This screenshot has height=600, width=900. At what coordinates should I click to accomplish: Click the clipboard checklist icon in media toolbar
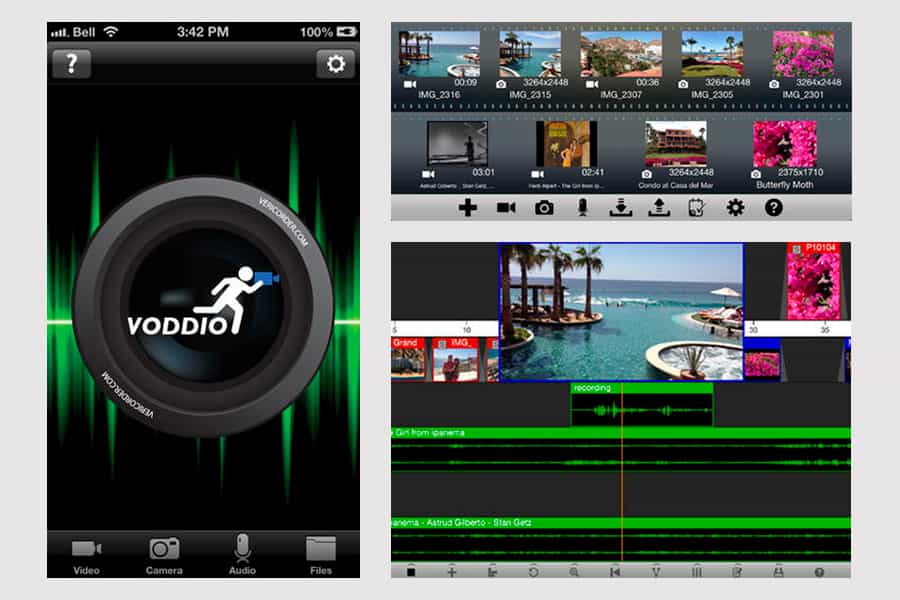696,208
